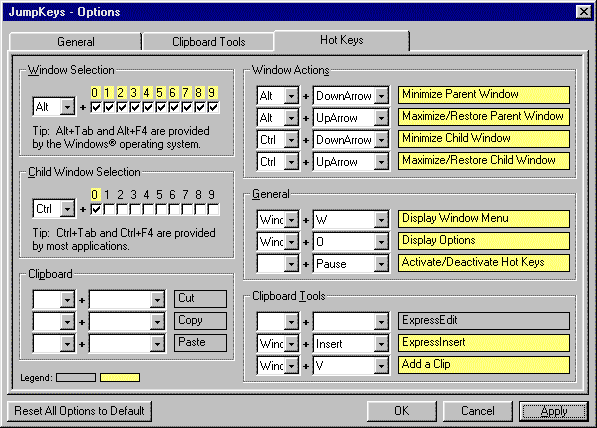Click Display Options label

484,241
